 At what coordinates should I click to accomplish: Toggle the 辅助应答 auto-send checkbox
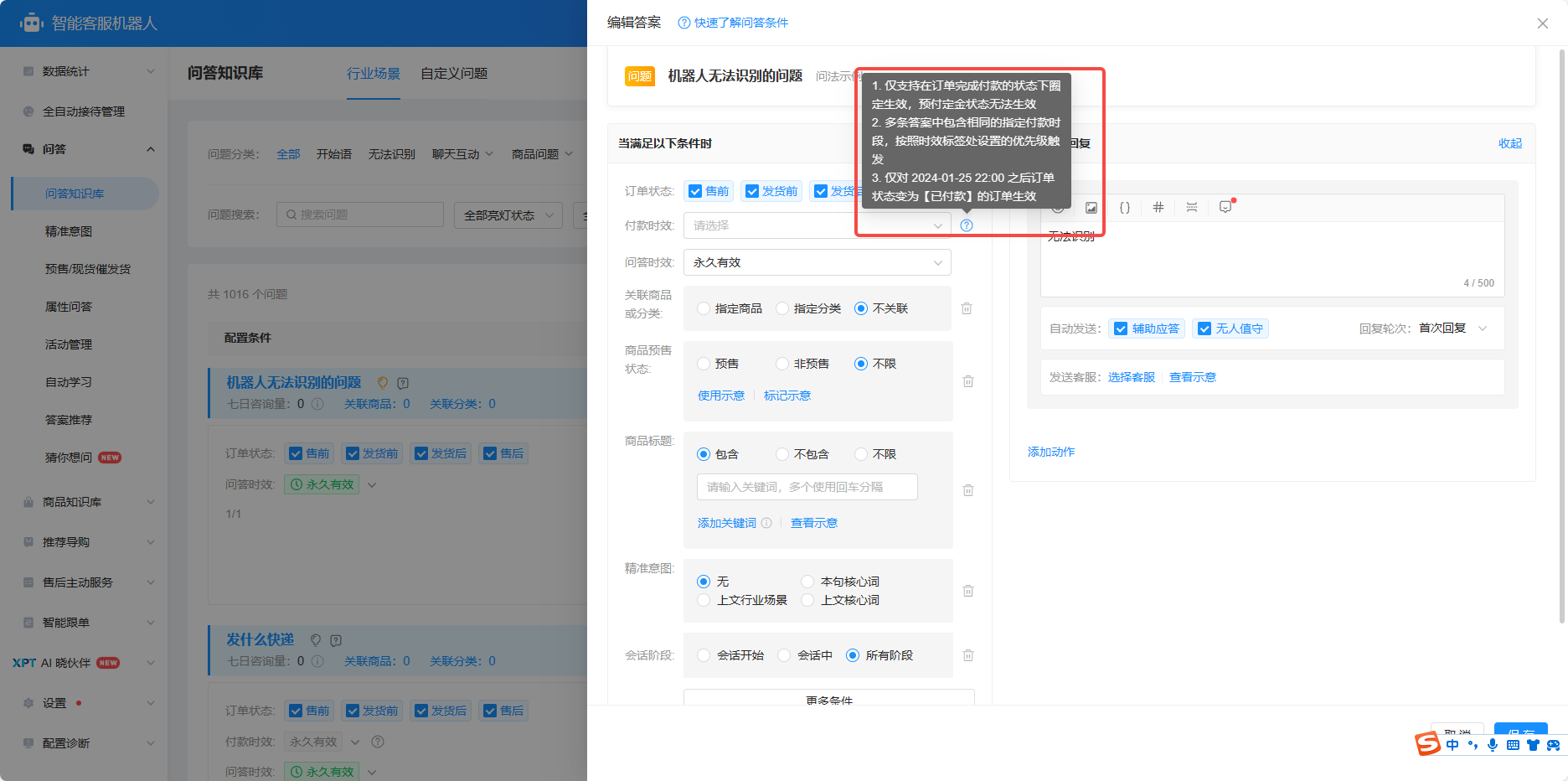point(1121,328)
